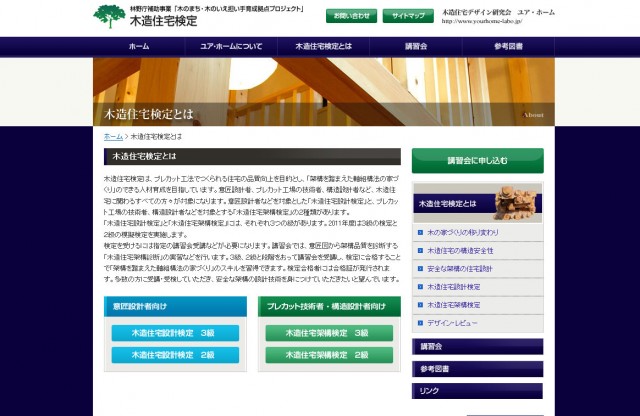Screen dimensions: 640x416
Task: Select green 木造住宅架構検定 2級 button
Action: (329, 354)
